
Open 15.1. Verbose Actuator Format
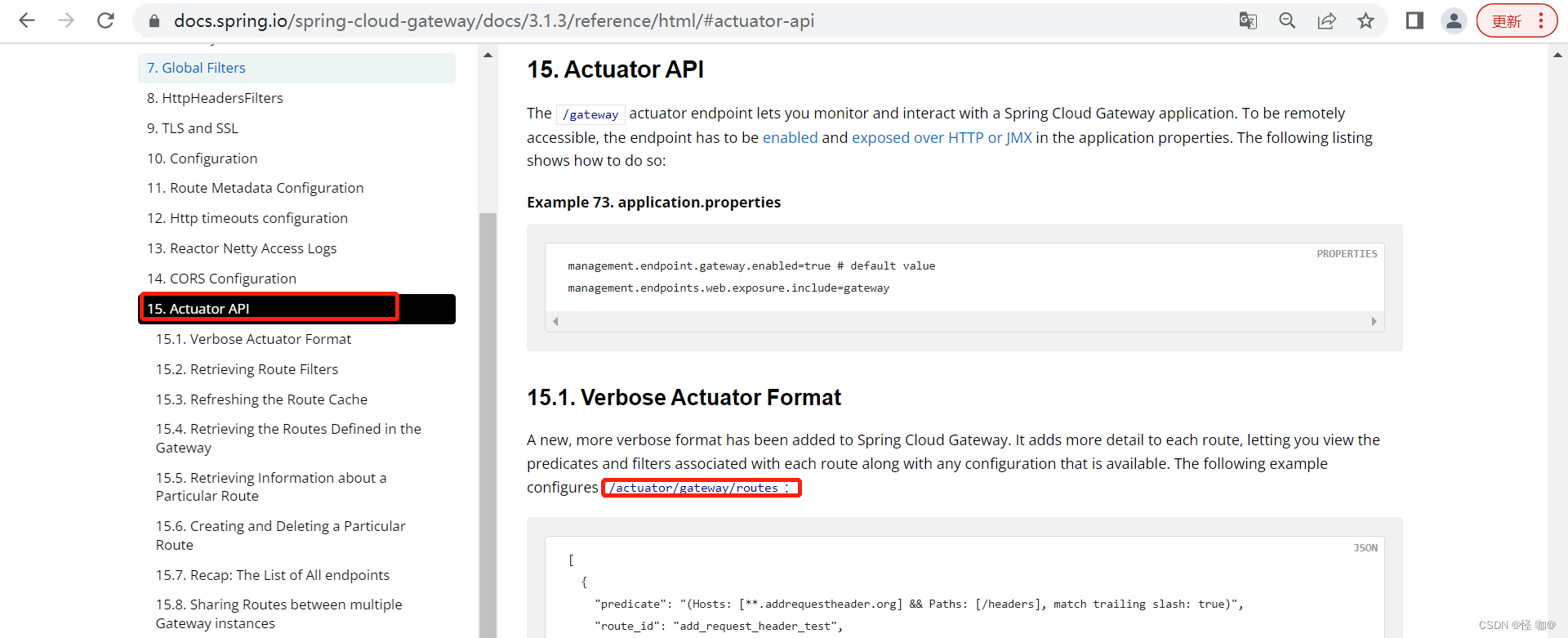pyautogui.click(x=253, y=339)
